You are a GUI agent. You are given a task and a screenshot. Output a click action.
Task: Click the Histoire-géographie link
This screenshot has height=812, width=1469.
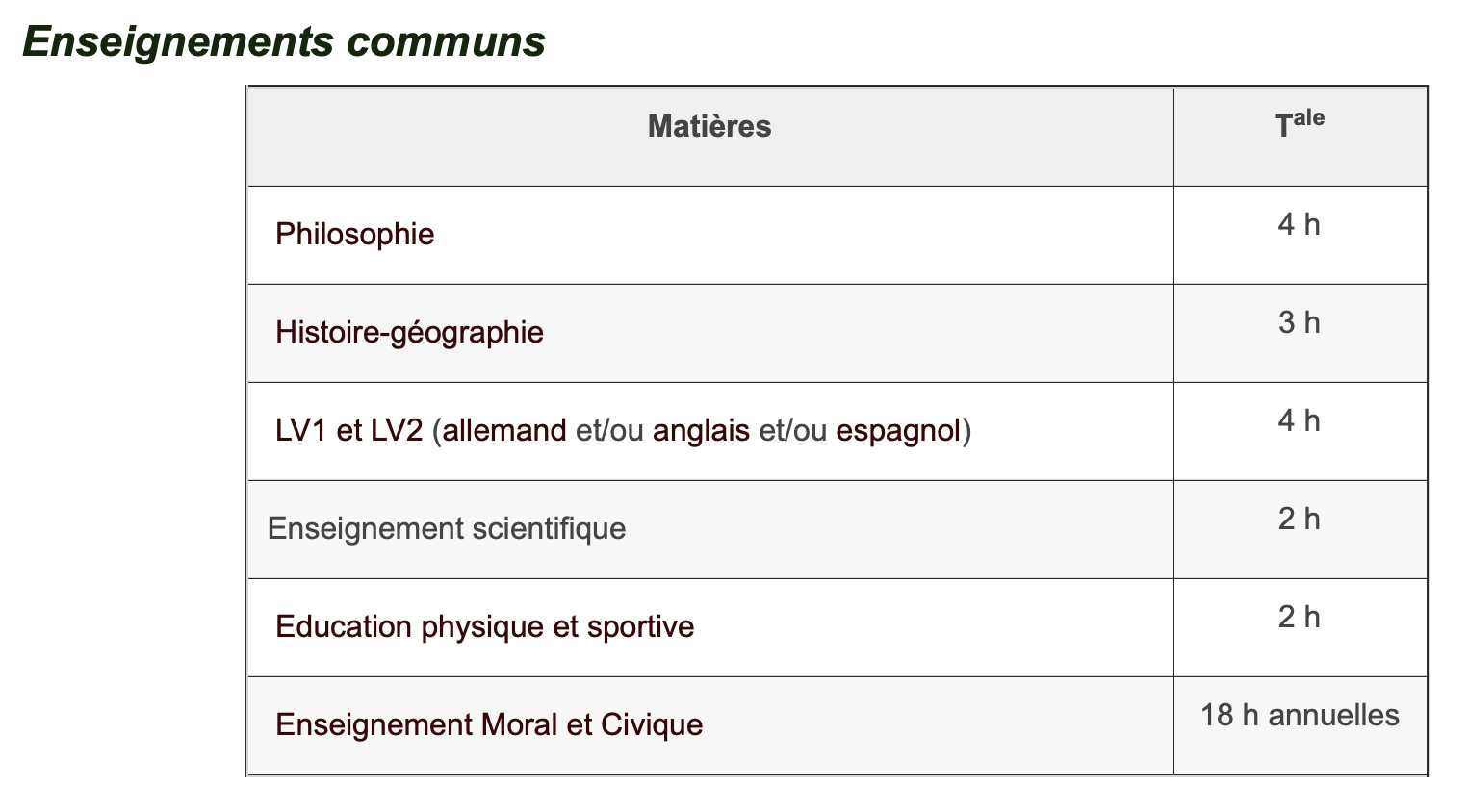(409, 333)
